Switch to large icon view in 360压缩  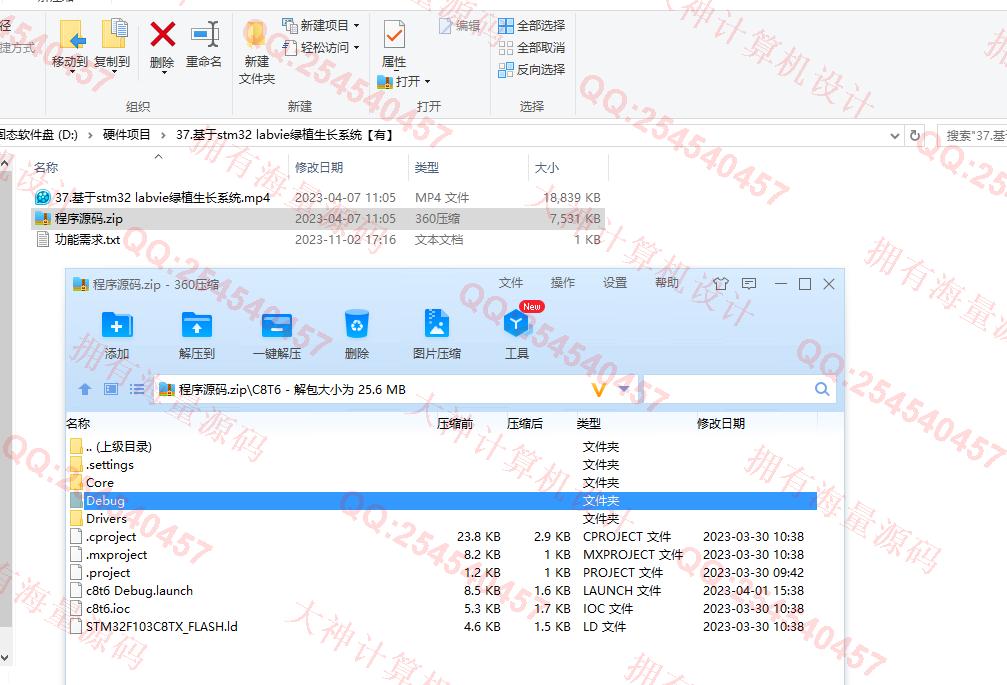tap(111, 389)
